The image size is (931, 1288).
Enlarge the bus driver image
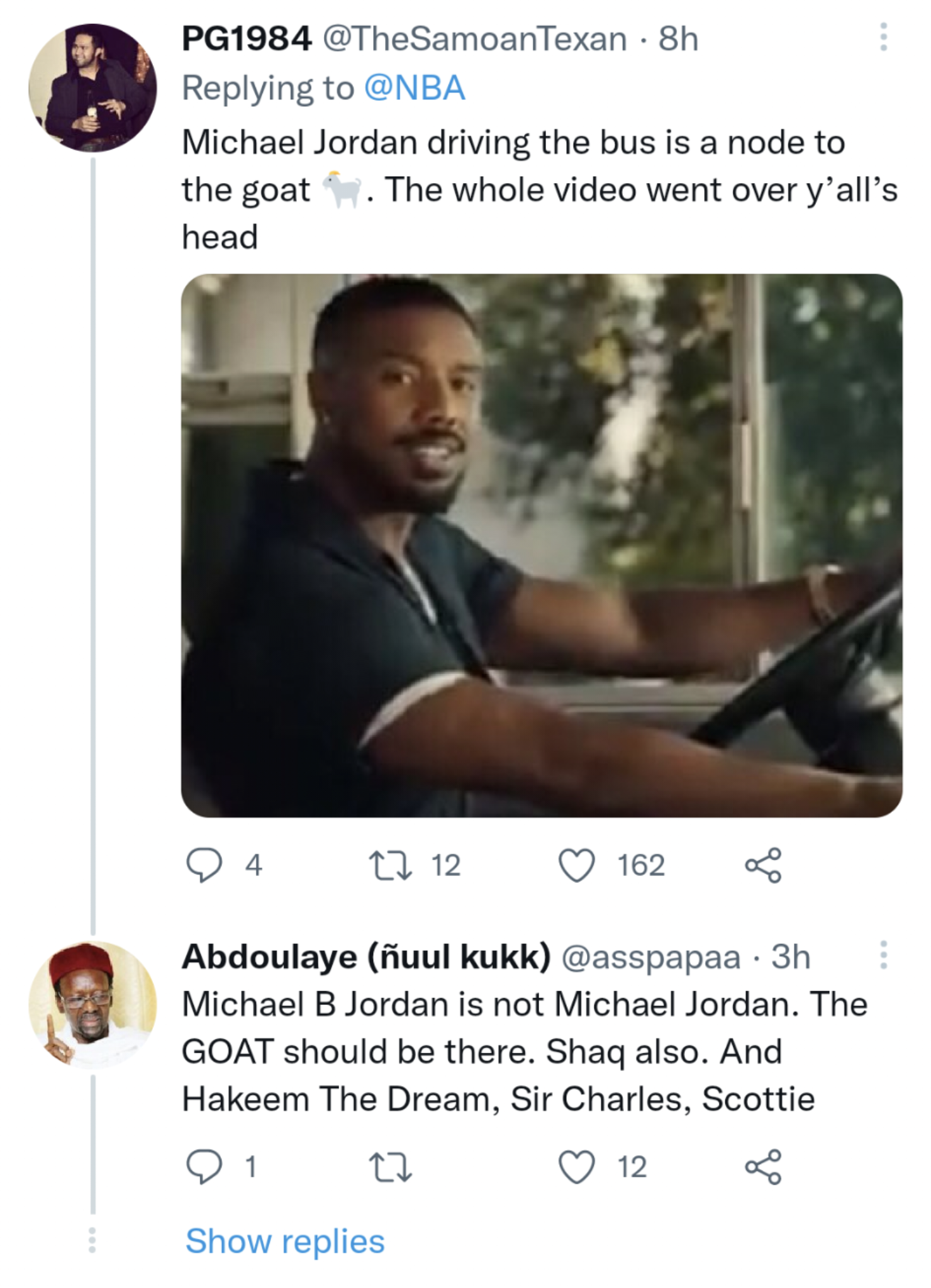pyautogui.click(x=542, y=545)
